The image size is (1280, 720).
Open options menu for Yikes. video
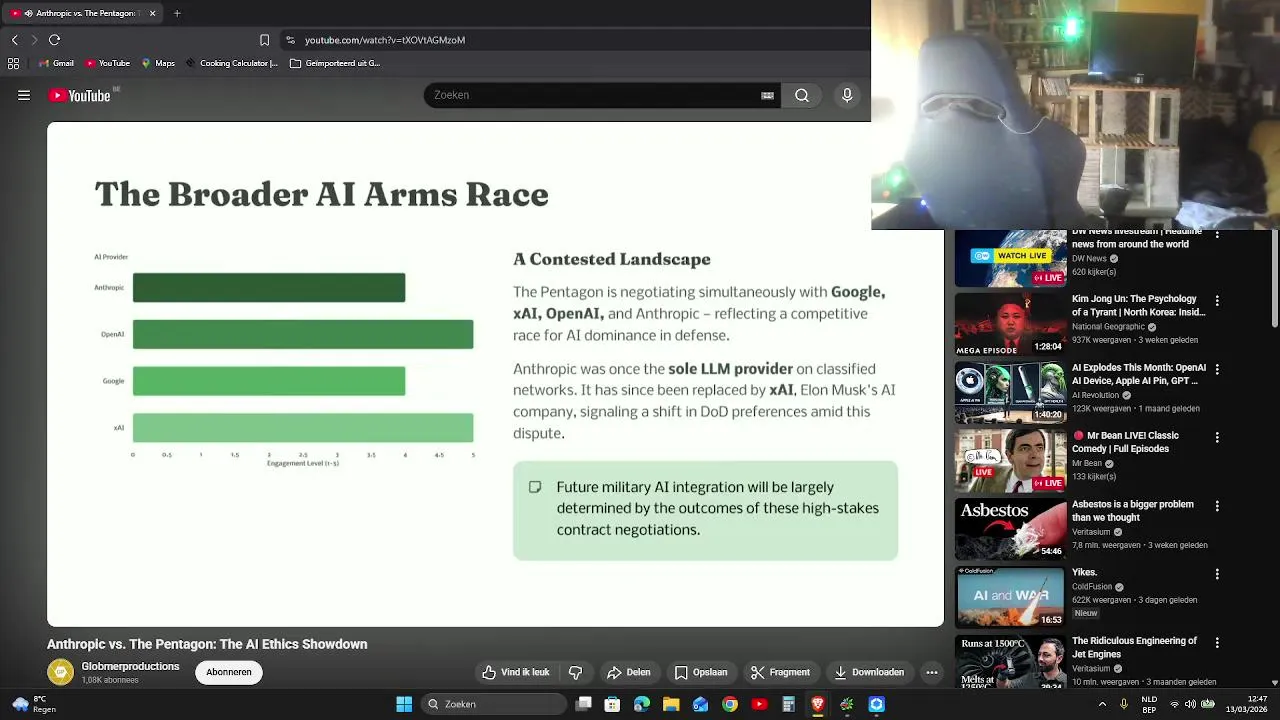pos(1217,574)
